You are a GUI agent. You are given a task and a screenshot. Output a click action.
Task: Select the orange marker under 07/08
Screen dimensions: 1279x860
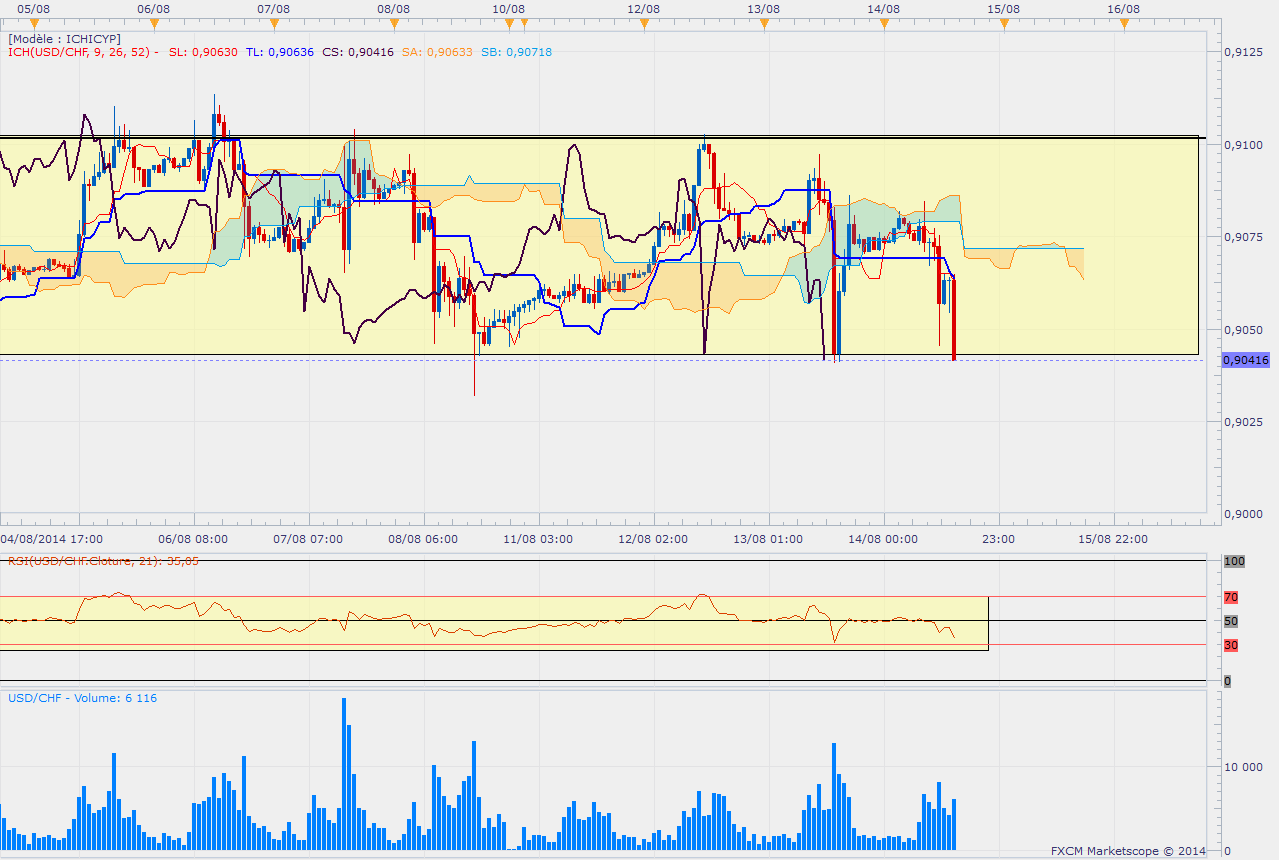pyautogui.click(x=274, y=24)
